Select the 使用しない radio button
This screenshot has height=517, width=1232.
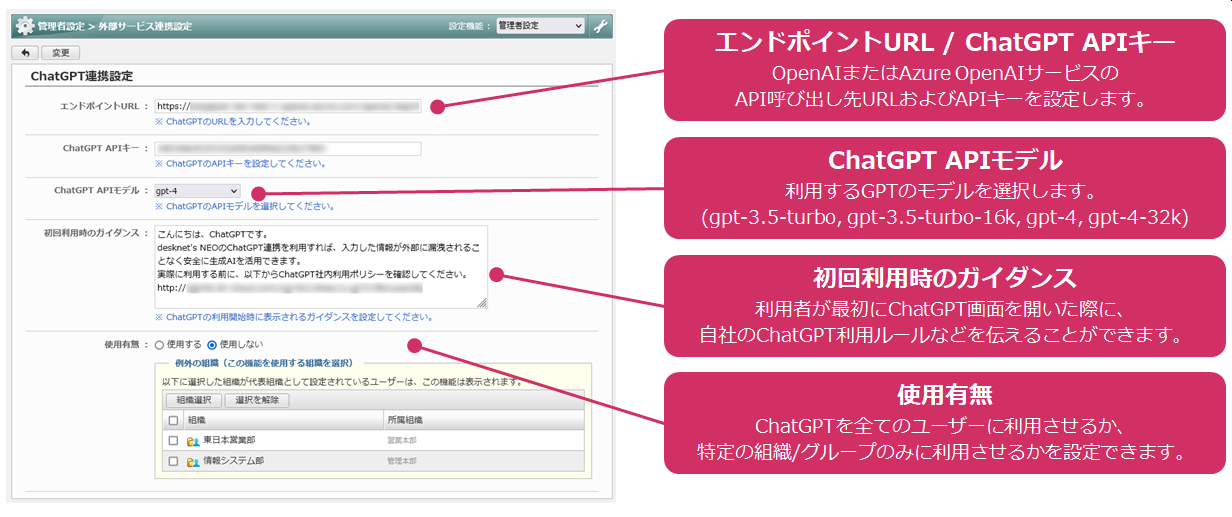click(211, 345)
